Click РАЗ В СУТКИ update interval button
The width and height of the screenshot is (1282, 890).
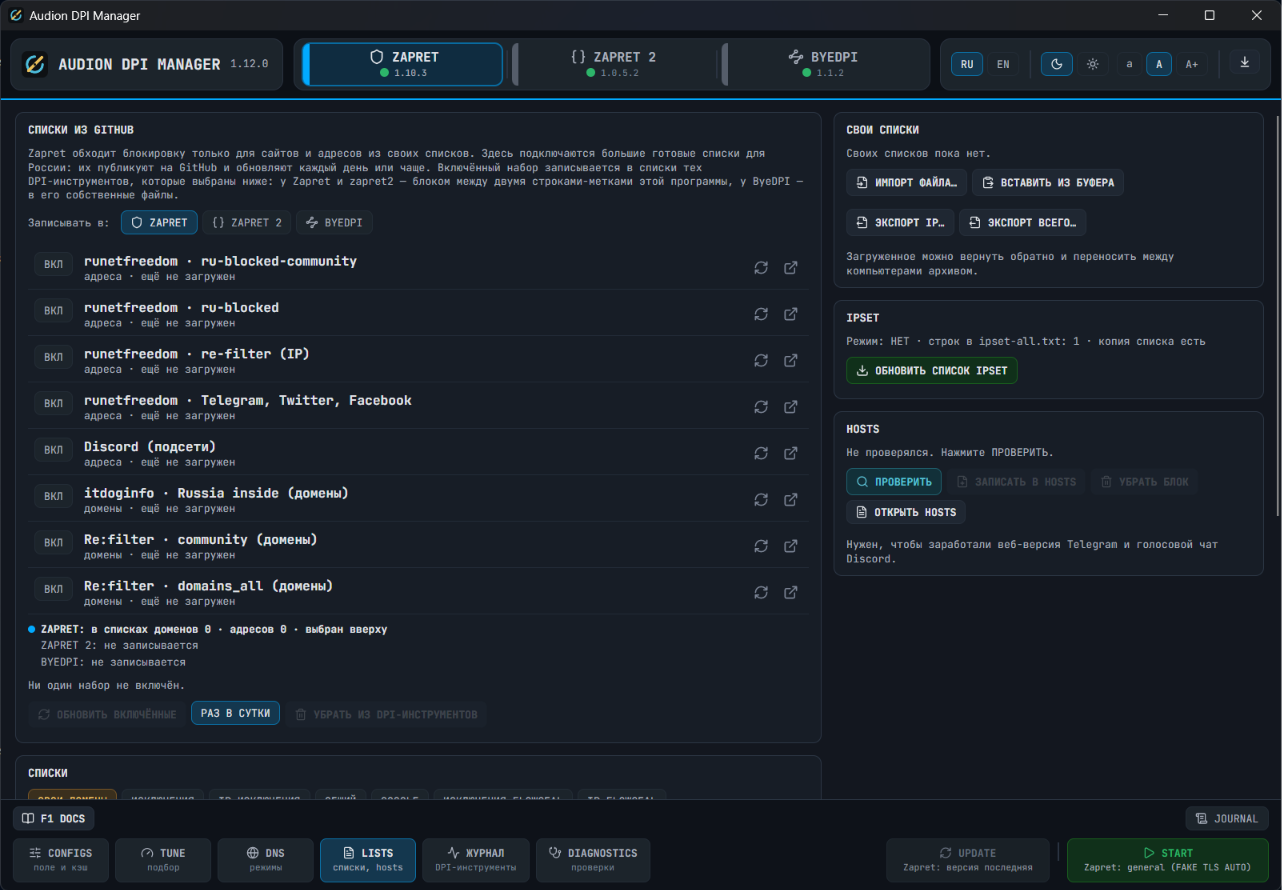point(235,714)
